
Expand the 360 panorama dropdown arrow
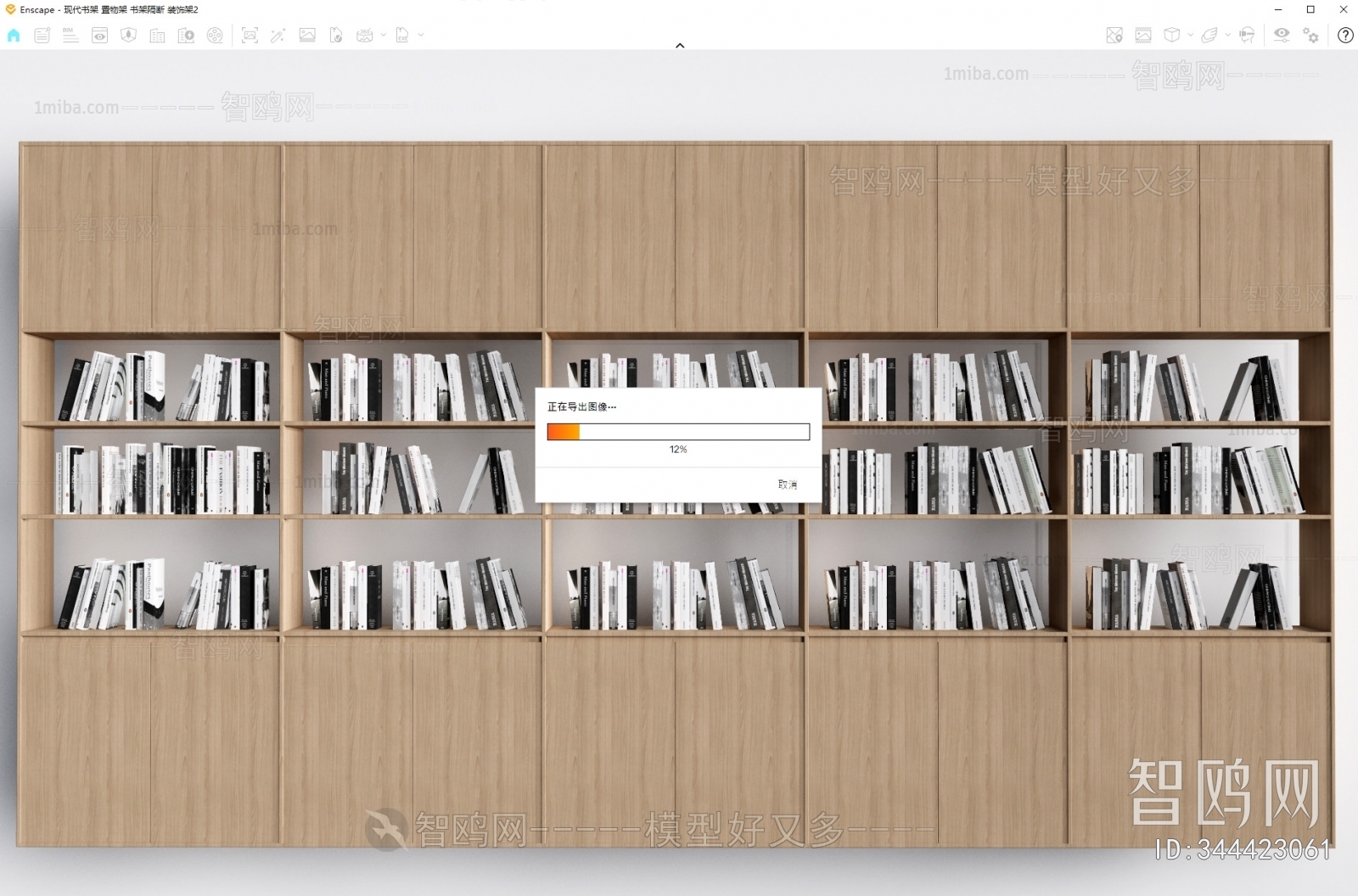pyautogui.click(x=383, y=35)
